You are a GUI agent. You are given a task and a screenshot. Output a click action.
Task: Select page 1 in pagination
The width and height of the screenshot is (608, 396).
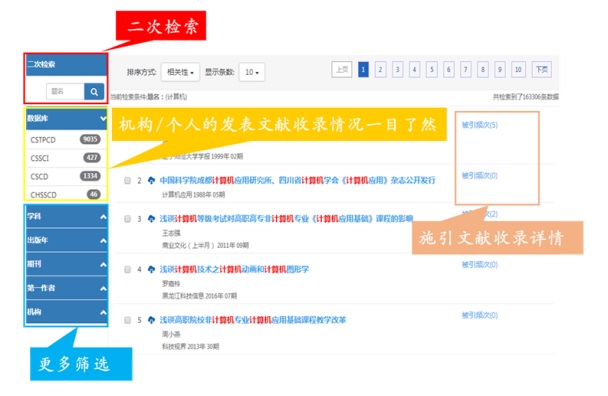tap(363, 70)
